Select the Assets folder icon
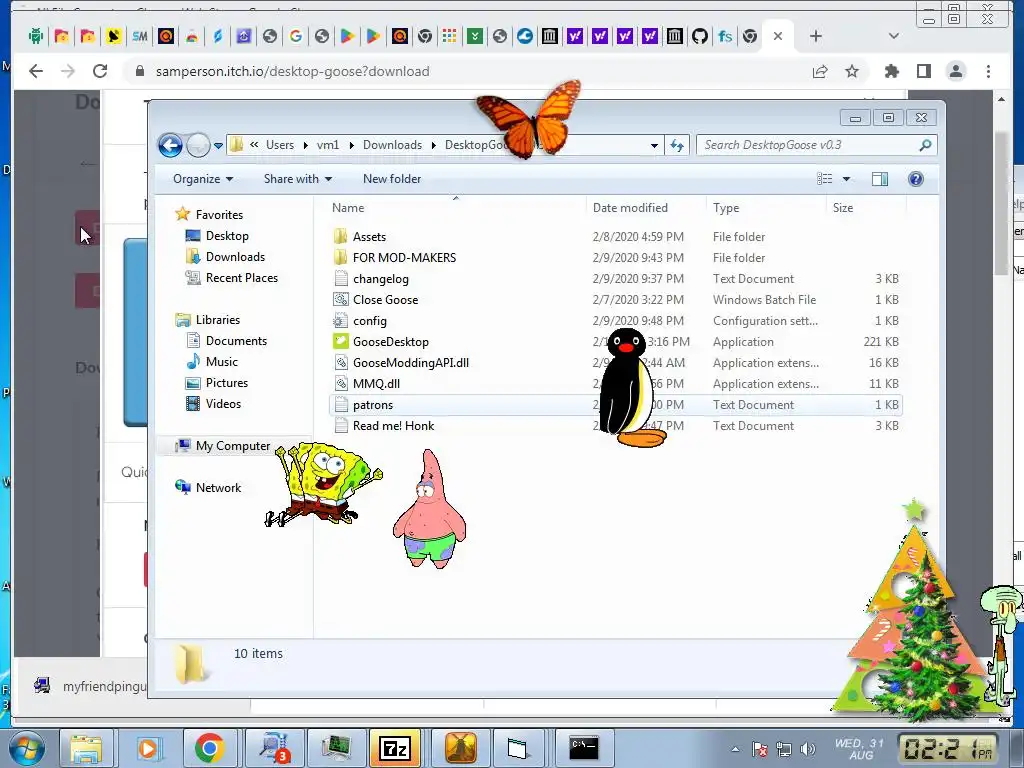This screenshot has width=1024, height=768. tap(340, 236)
